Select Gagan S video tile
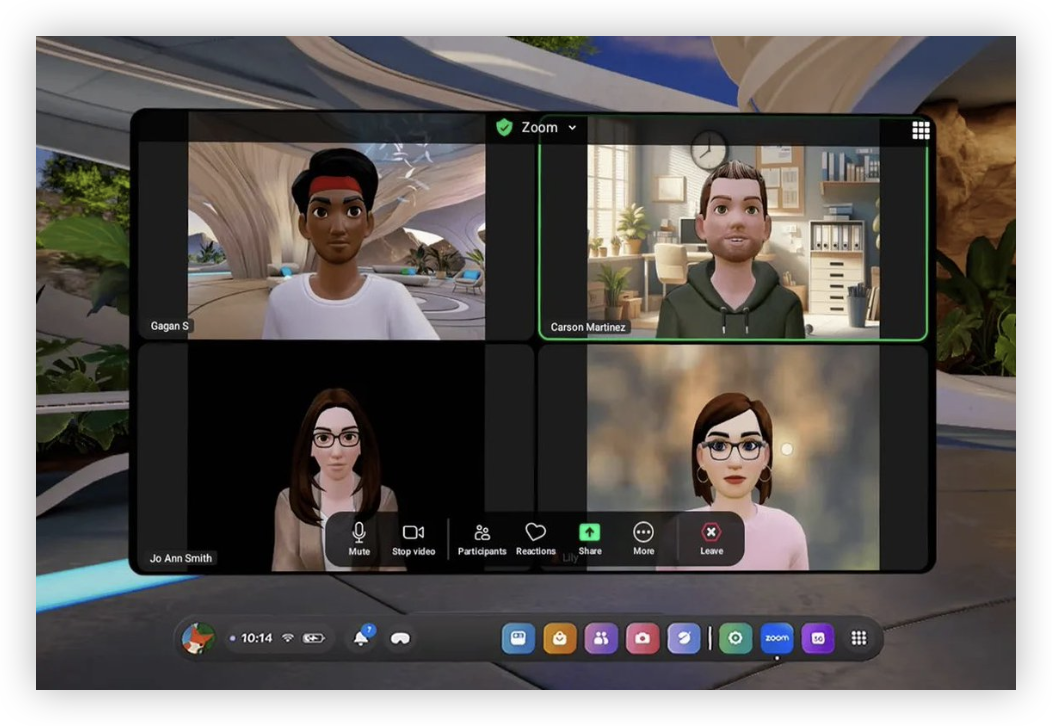 coord(336,228)
